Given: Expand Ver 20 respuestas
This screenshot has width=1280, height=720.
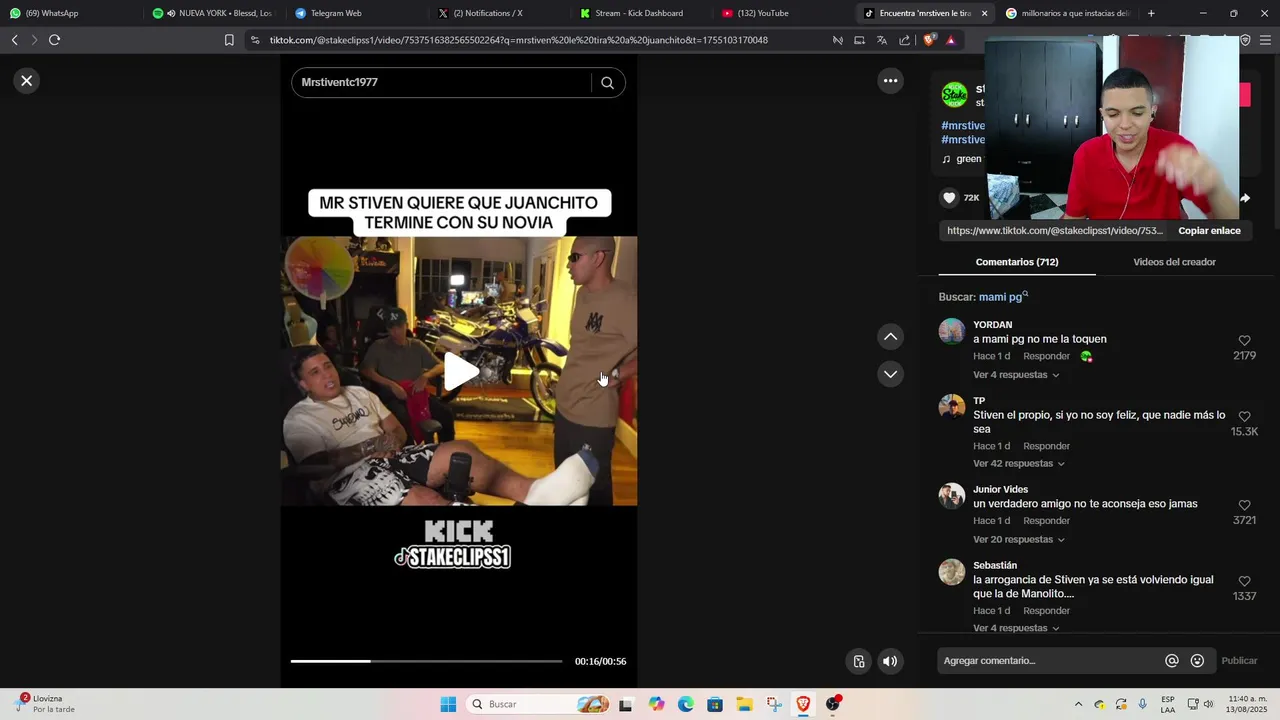Looking at the screenshot, I should tap(1019, 540).
